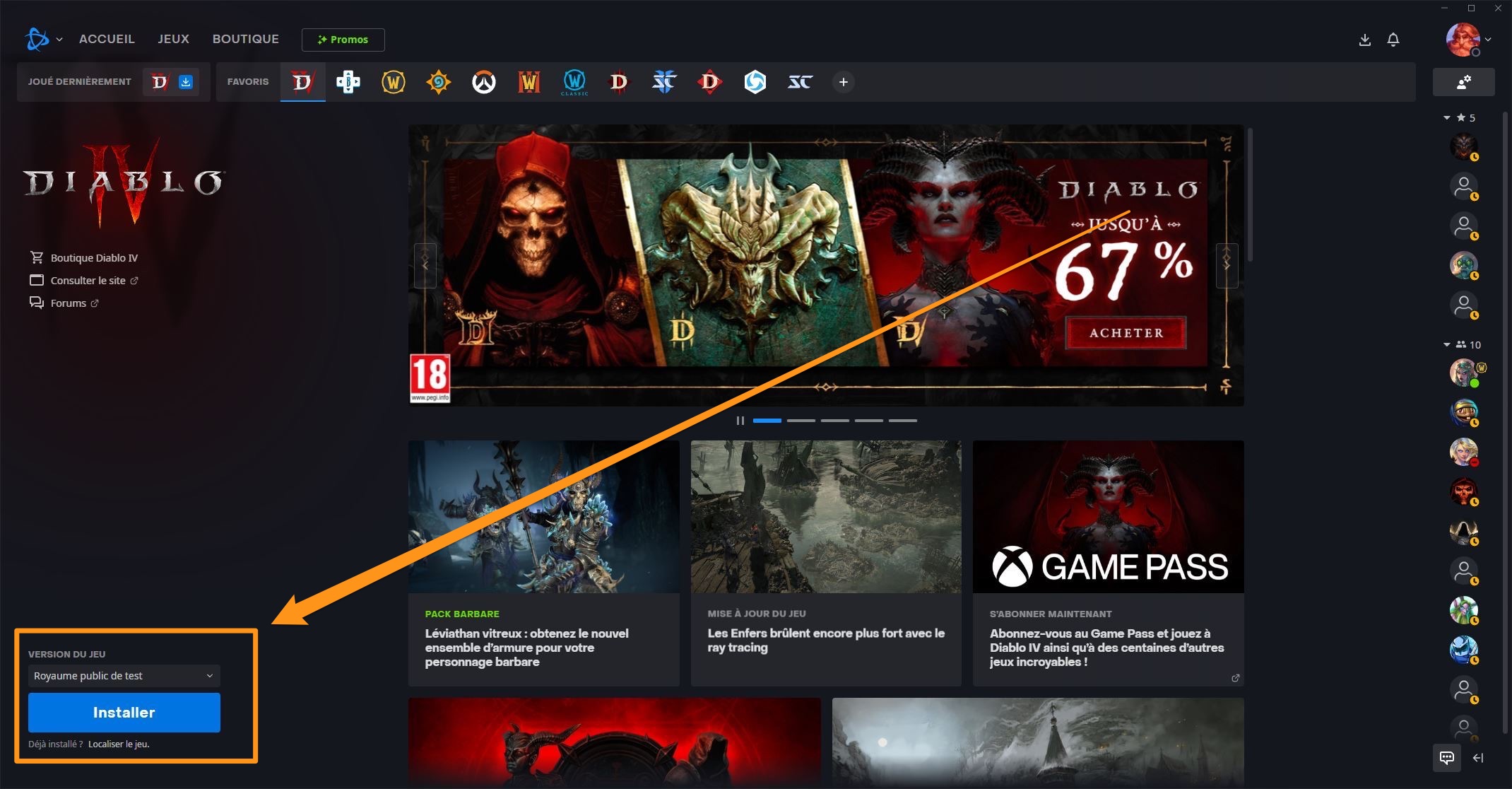Screen dimensions: 1512x789
Task: Open the downloads icon in header
Action: point(1365,40)
